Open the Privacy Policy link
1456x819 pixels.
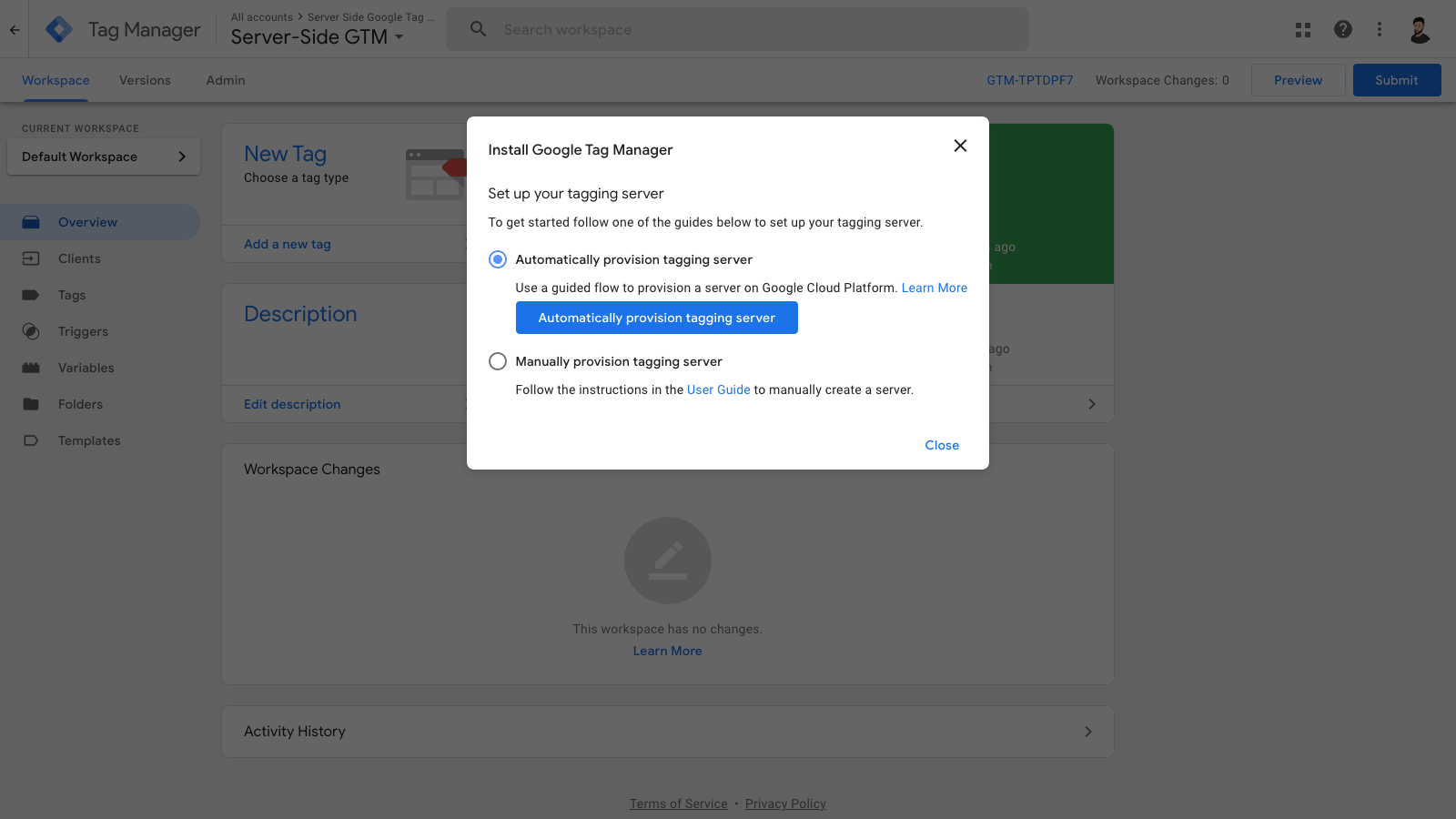[x=785, y=804]
